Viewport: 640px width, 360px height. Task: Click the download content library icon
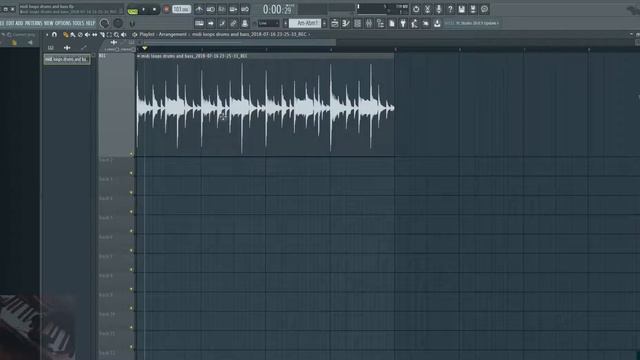[437, 23]
